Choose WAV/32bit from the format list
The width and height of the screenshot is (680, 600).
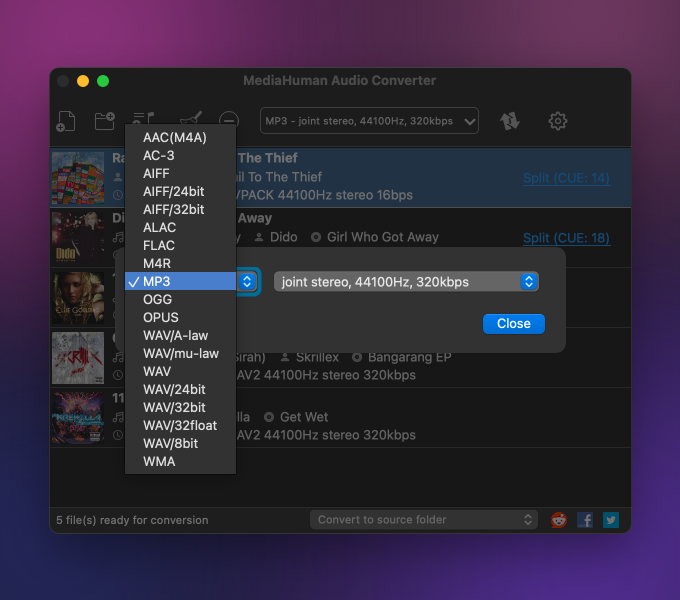tap(180, 408)
